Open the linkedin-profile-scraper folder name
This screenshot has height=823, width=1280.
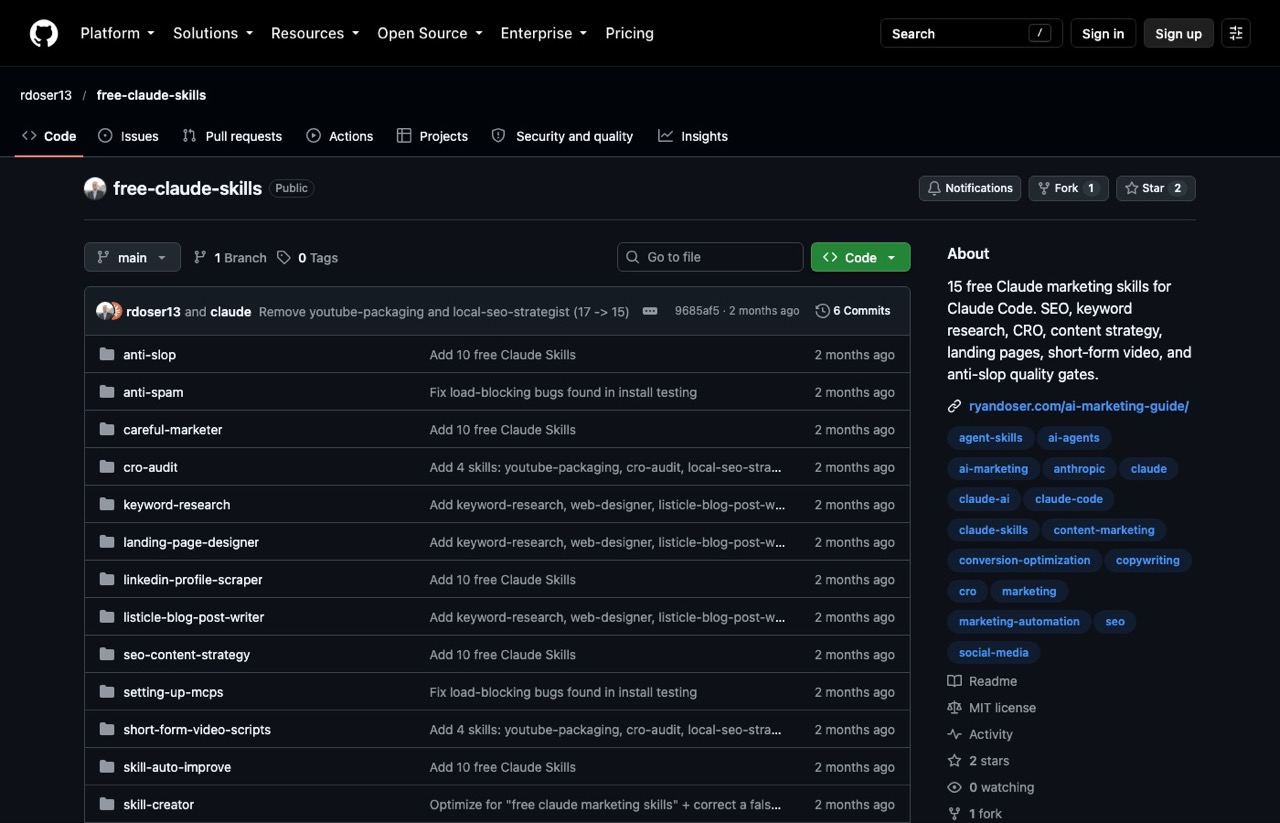pos(193,580)
